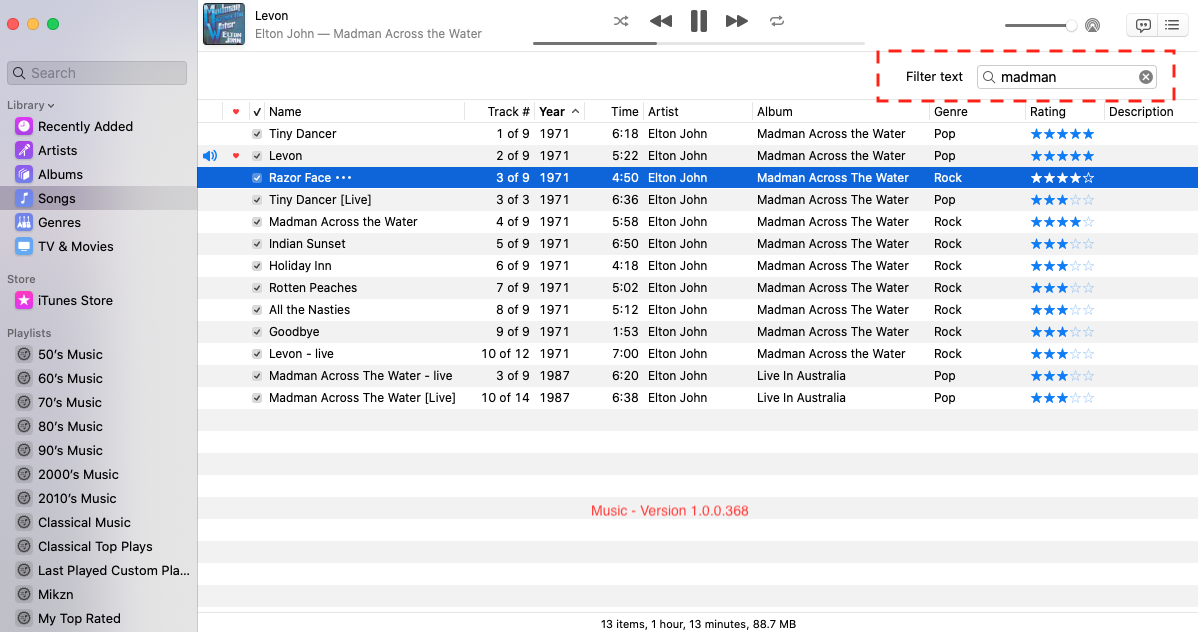Uncheck the Tiny Dancer checkbox
The width and height of the screenshot is (1198, 632).
[257, 134]
